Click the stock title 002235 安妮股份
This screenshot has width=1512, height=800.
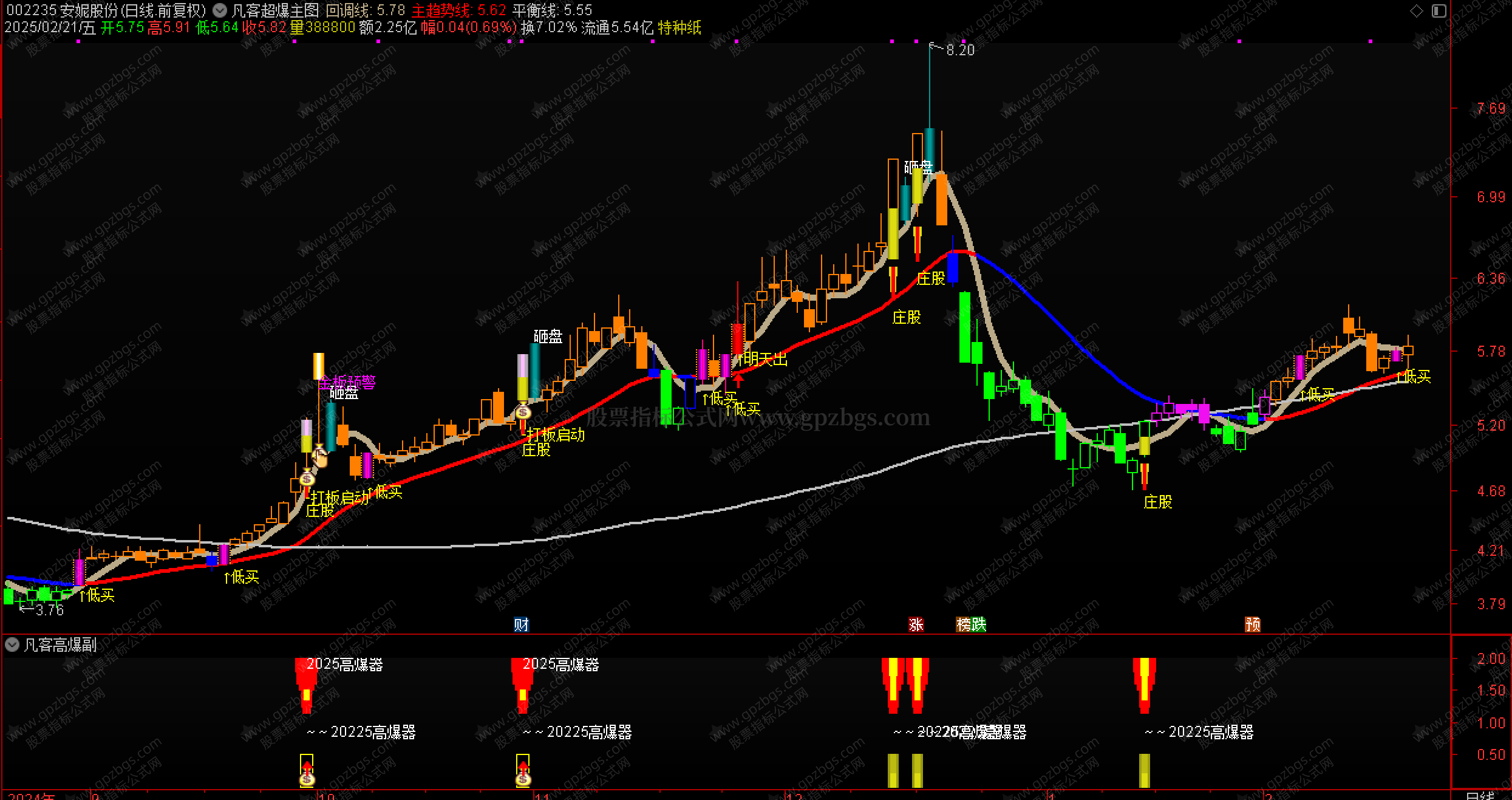[x=63, y=10]
